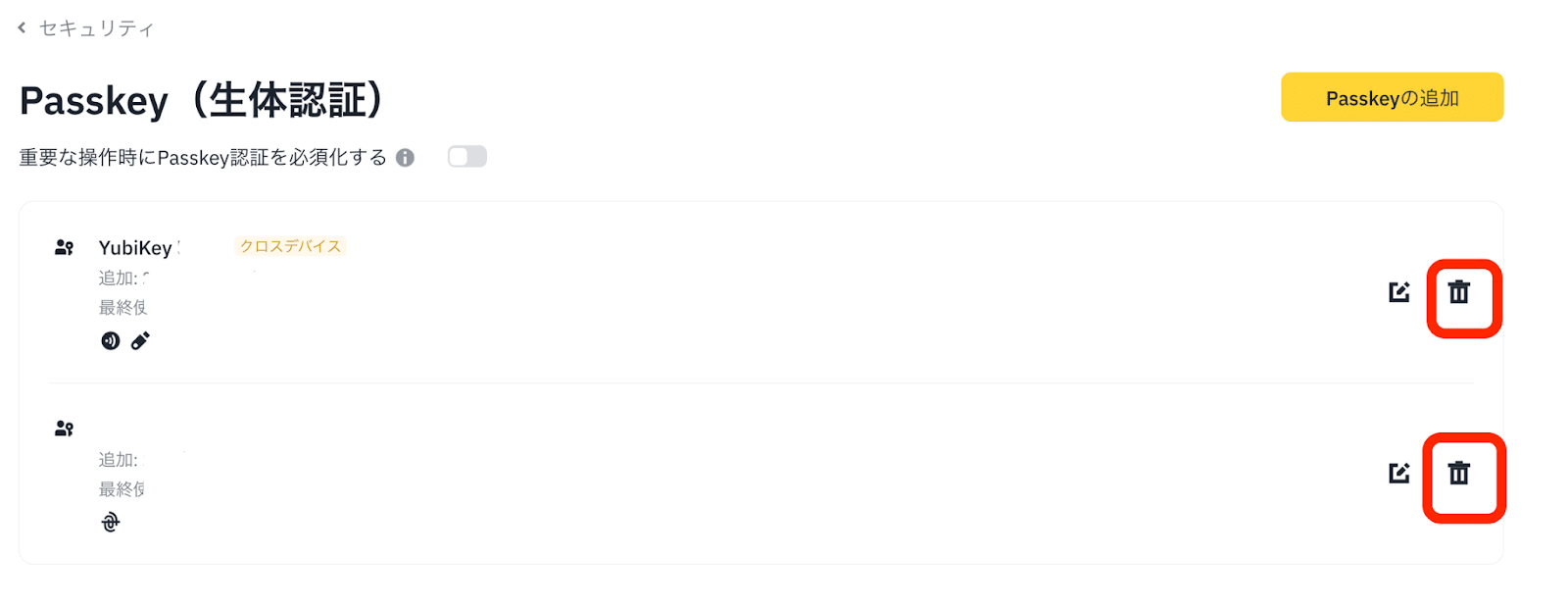Select the クロスデバイス badge
The width and height of the screenshot is (1568, 607).
[x=290, y=246]
